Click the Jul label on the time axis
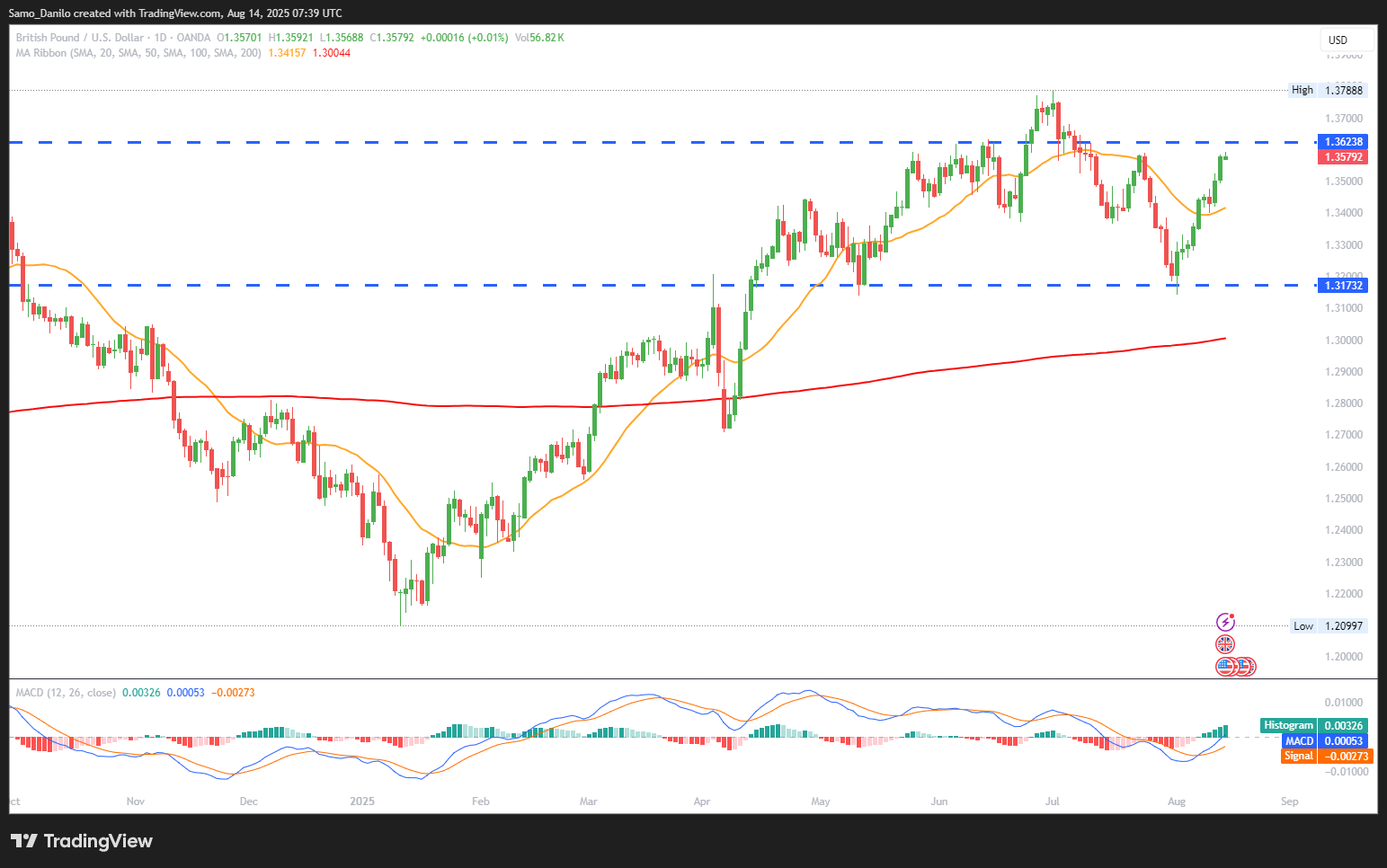 click(x=1053, y=801)
